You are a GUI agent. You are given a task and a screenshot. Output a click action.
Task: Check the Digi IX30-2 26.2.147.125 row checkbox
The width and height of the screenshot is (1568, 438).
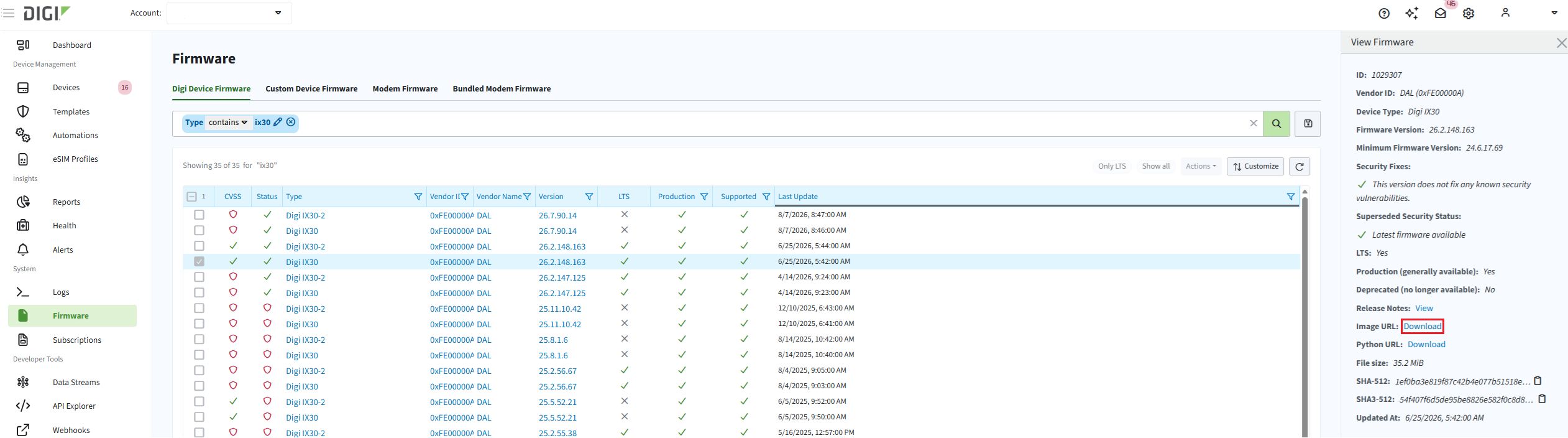coord(199,277)
